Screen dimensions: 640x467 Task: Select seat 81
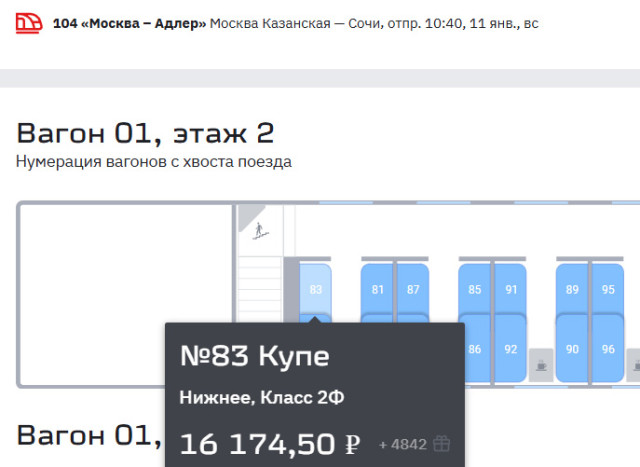(x=377, y=289)
